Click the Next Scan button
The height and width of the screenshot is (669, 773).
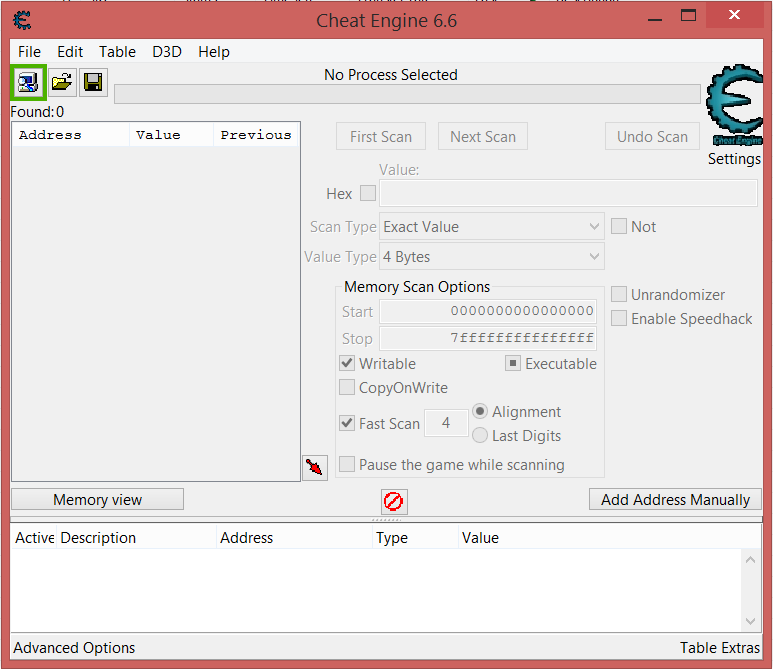tap(483, 137)
